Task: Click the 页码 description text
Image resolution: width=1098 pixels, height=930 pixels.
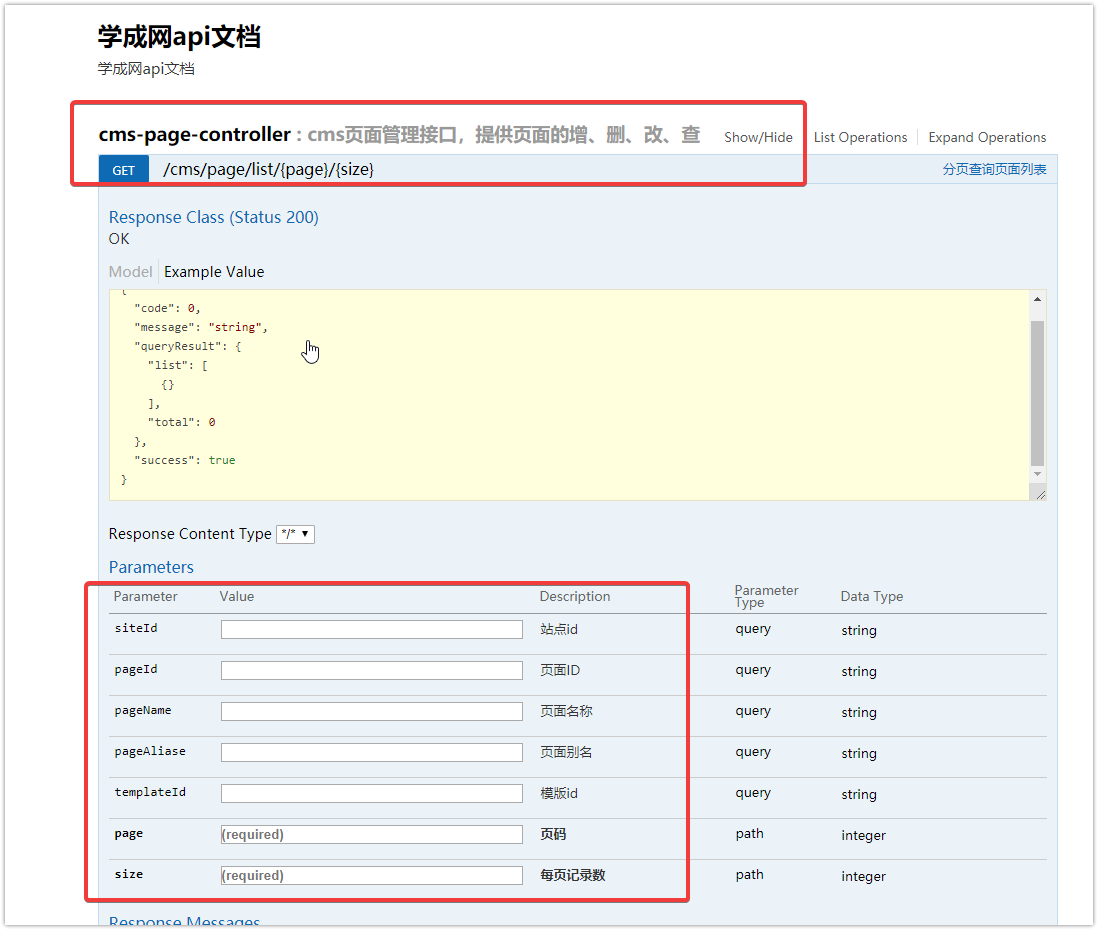Action: click(553, 835)
